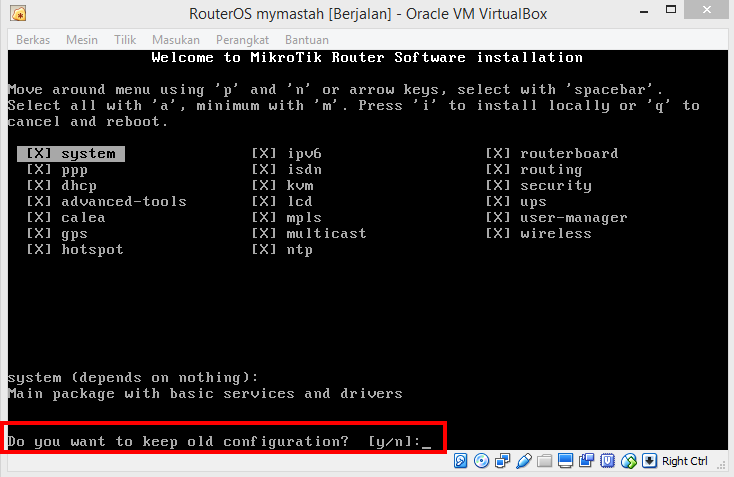Click the shared folders icon
734x477 pixels.
544,461
